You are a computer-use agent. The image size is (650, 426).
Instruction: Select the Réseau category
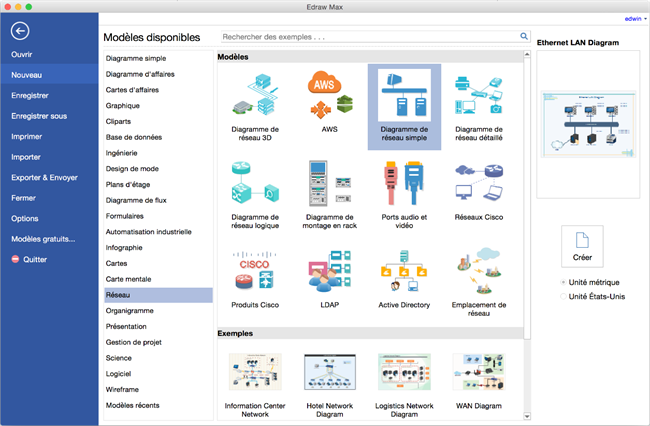158,295
